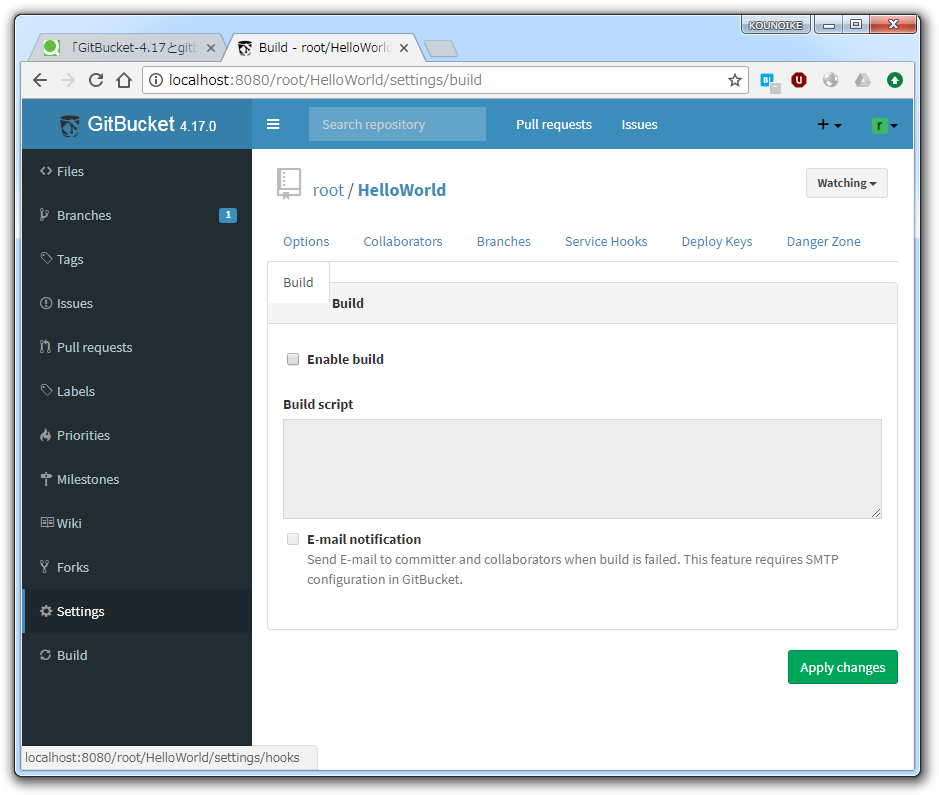View the Forks page
The height and width of the screenshot is (795, 939).
tap(73, 567)
